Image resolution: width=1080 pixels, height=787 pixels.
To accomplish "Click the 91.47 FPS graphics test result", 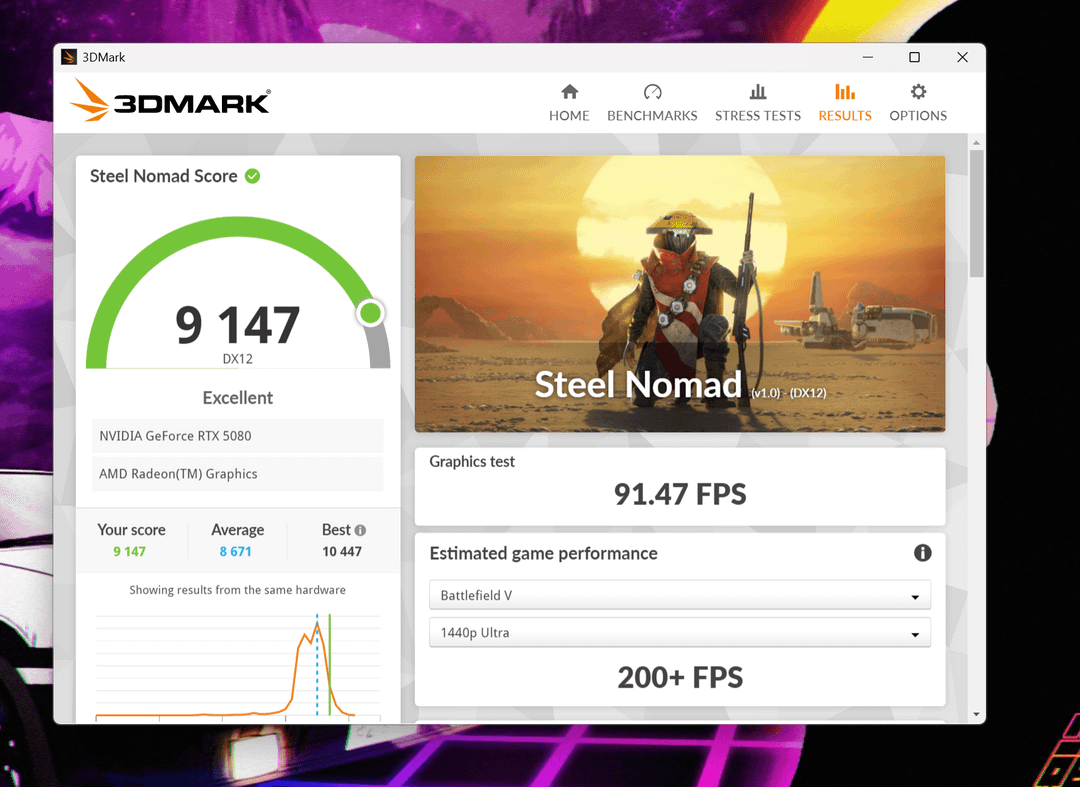I will 680,494.
